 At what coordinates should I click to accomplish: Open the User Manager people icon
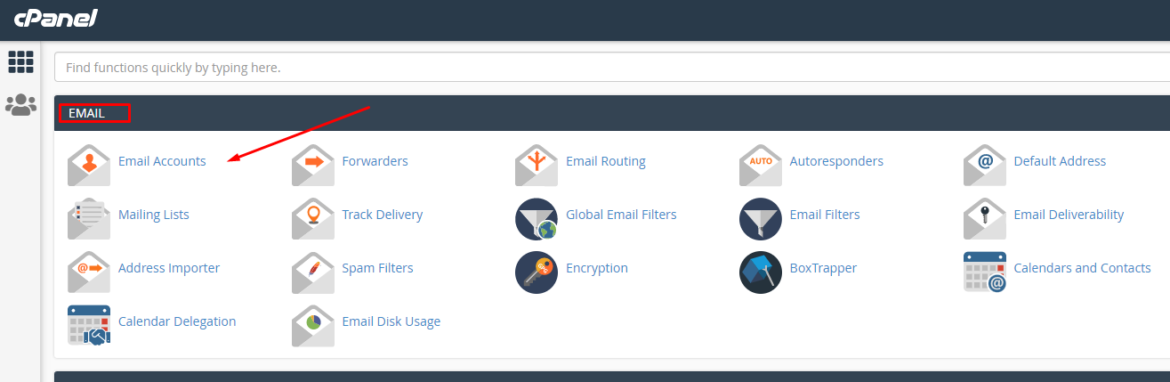[x=21, y=104]
